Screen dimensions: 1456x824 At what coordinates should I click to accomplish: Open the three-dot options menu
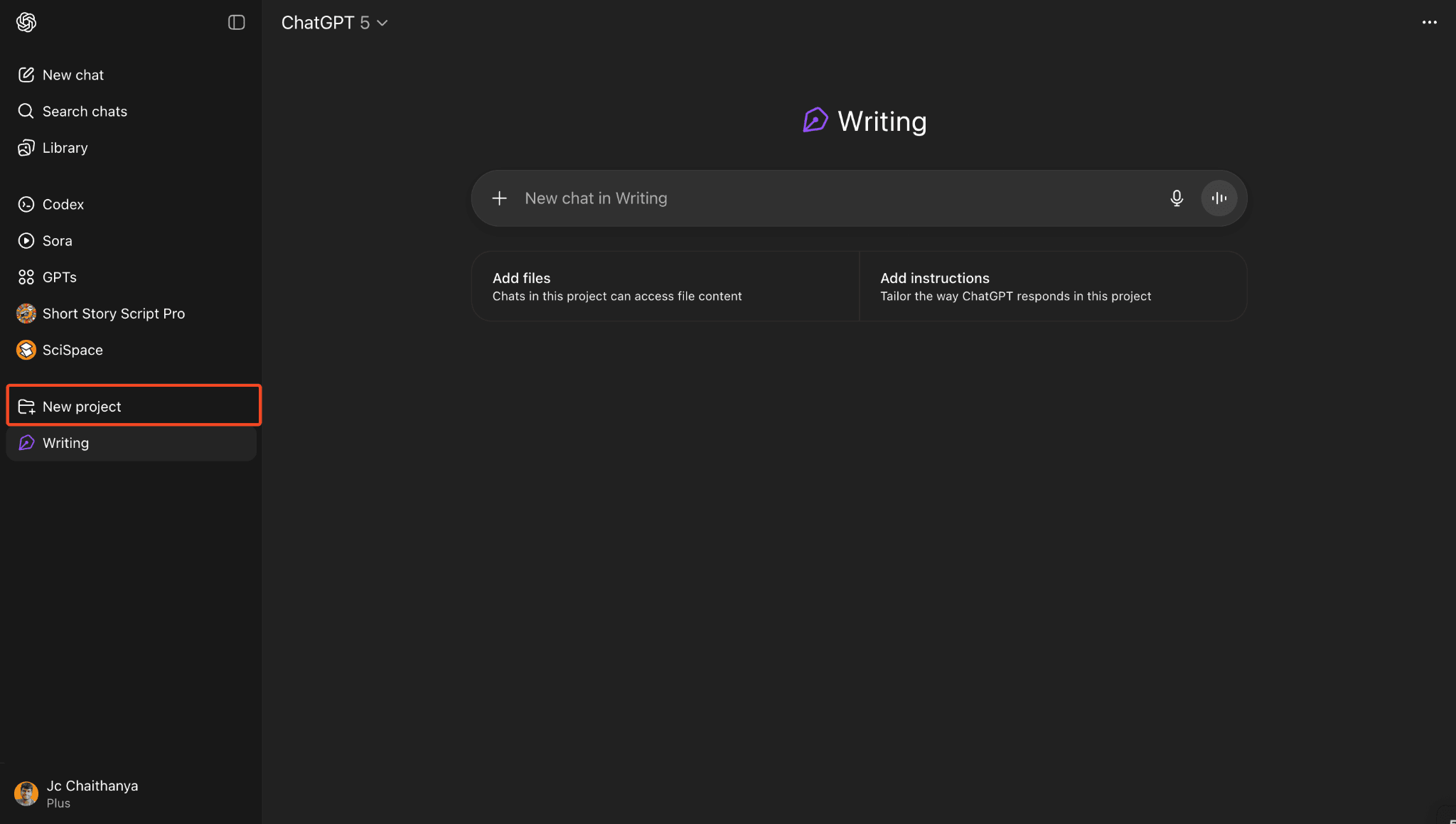tap(1429, 23)
